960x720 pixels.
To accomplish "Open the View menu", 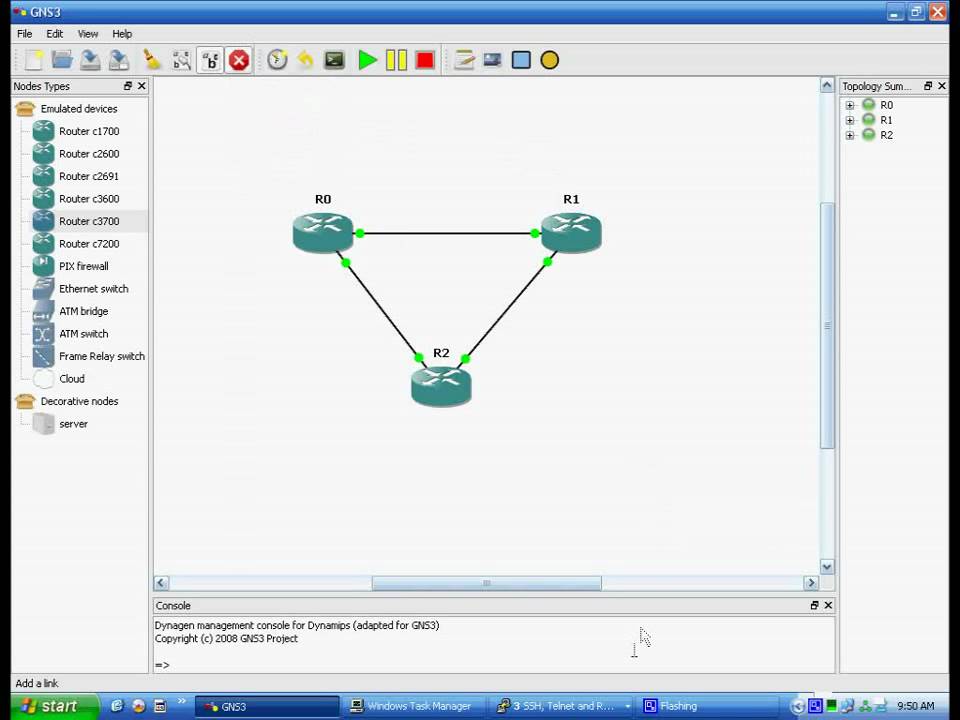I will tap(88, 34).
